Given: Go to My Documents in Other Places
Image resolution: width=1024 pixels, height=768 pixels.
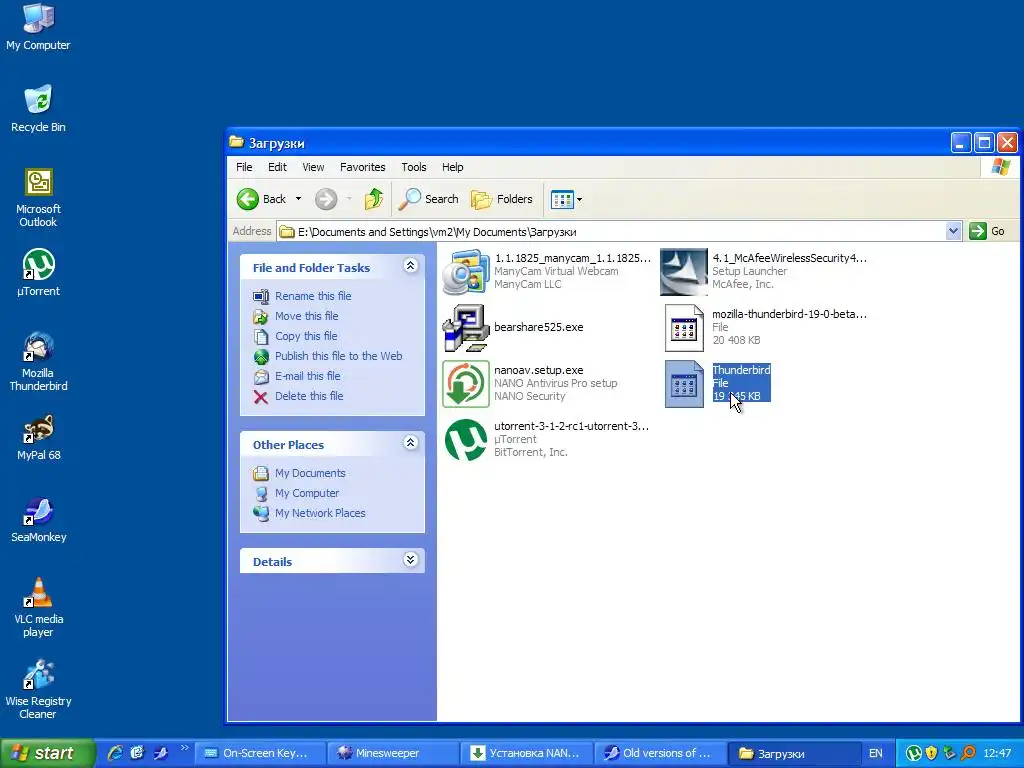Looking at the screenshot, I should tap(310, 473).
